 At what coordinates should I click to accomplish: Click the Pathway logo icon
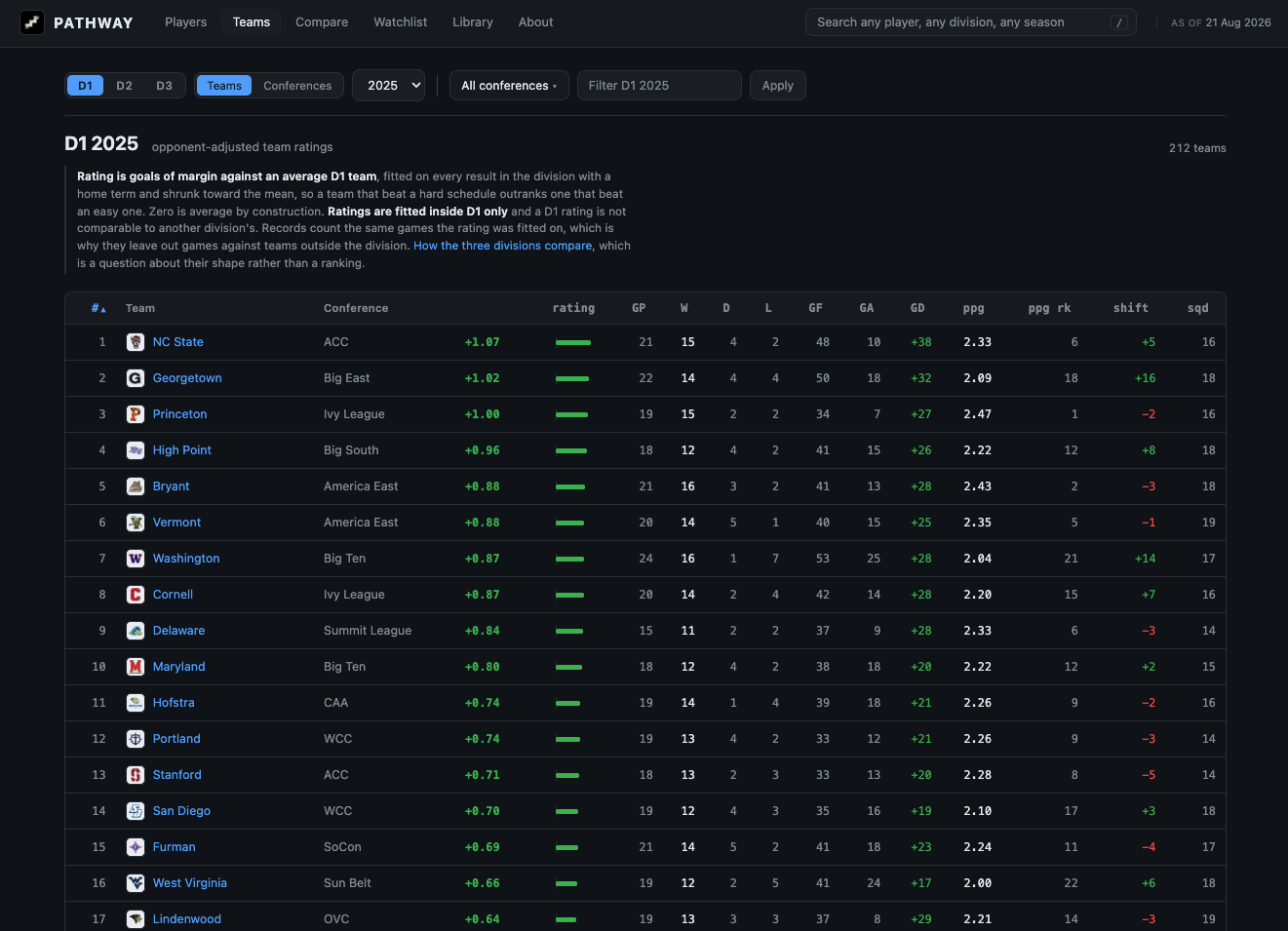[x=32, y=22]
